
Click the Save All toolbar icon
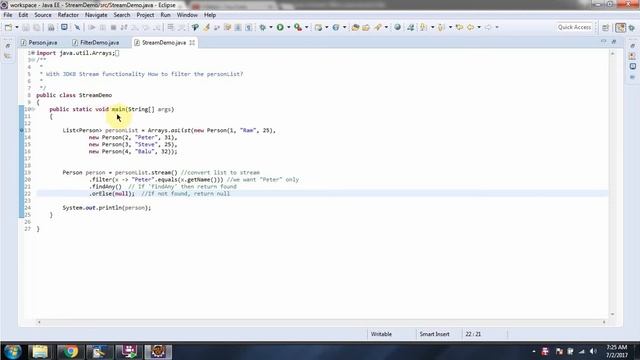pyautogui.click(x=37, y=27)
